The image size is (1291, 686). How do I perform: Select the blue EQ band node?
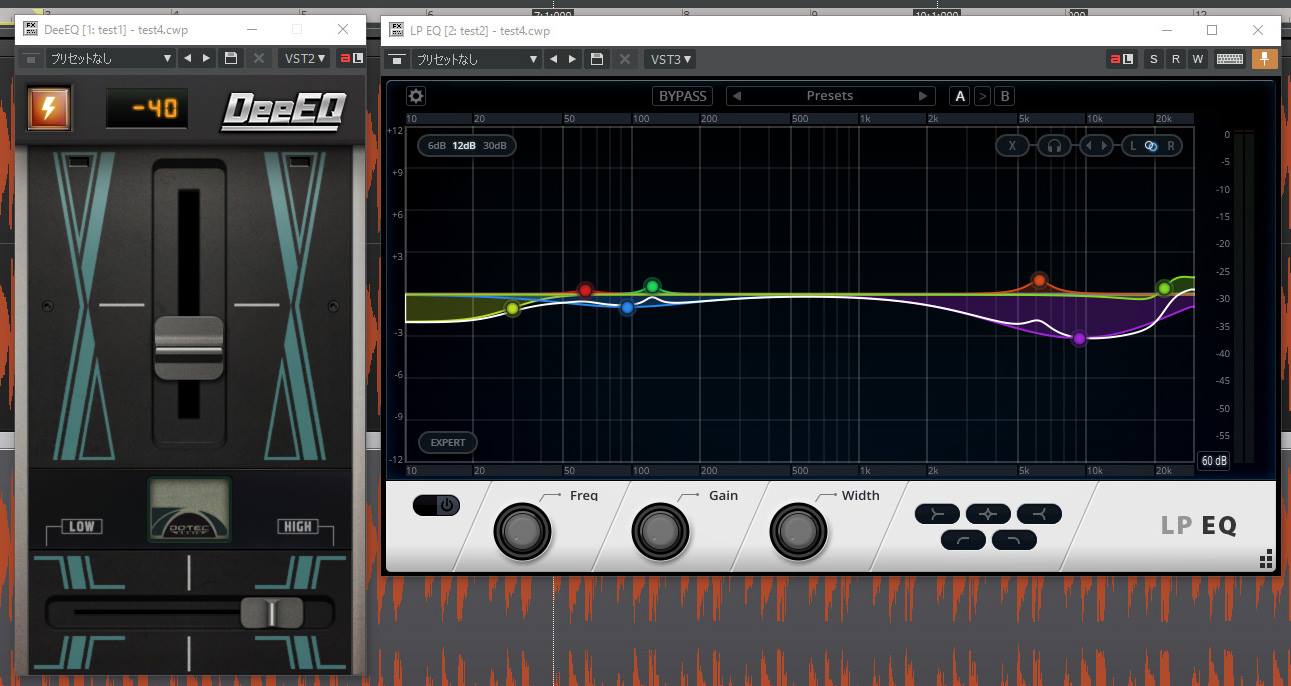coord(627,308)
